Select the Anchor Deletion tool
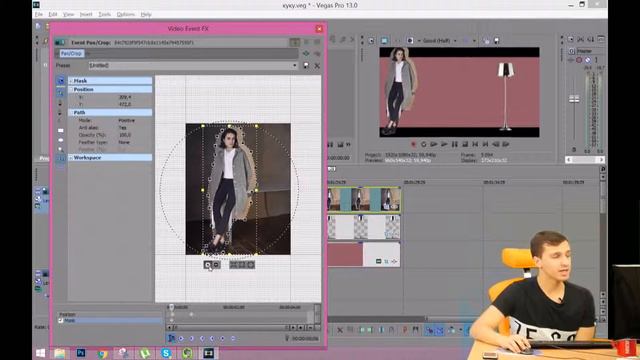 60,112
